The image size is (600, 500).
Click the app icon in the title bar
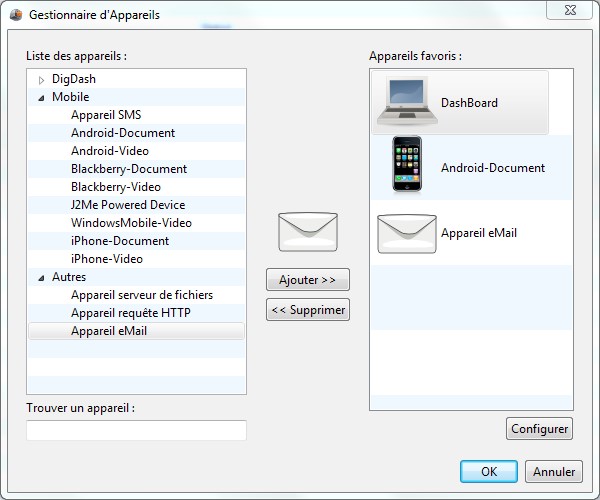pos(15,15)
